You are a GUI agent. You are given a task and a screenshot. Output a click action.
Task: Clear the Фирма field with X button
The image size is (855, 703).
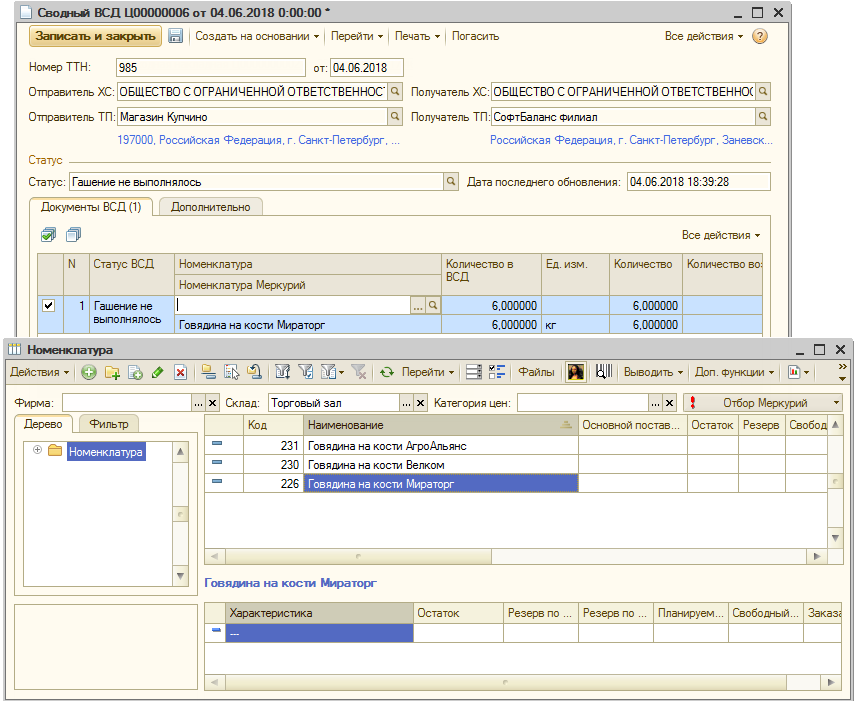point(213,403)
